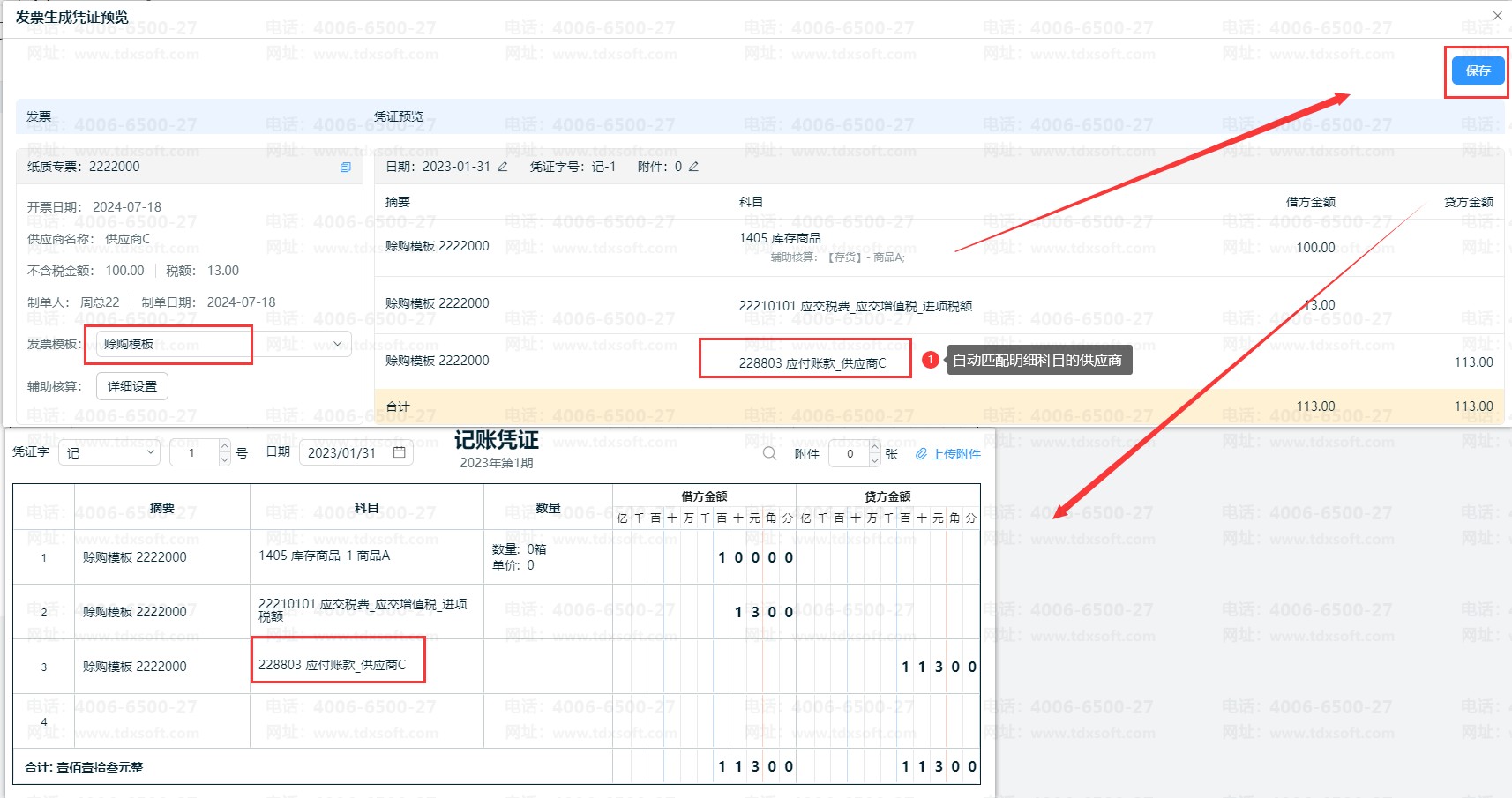Screen dimensions: 1512x798
Task: Expand the 发票模板 dropdown
Action: pyautogui.click(x=337, y=344)
